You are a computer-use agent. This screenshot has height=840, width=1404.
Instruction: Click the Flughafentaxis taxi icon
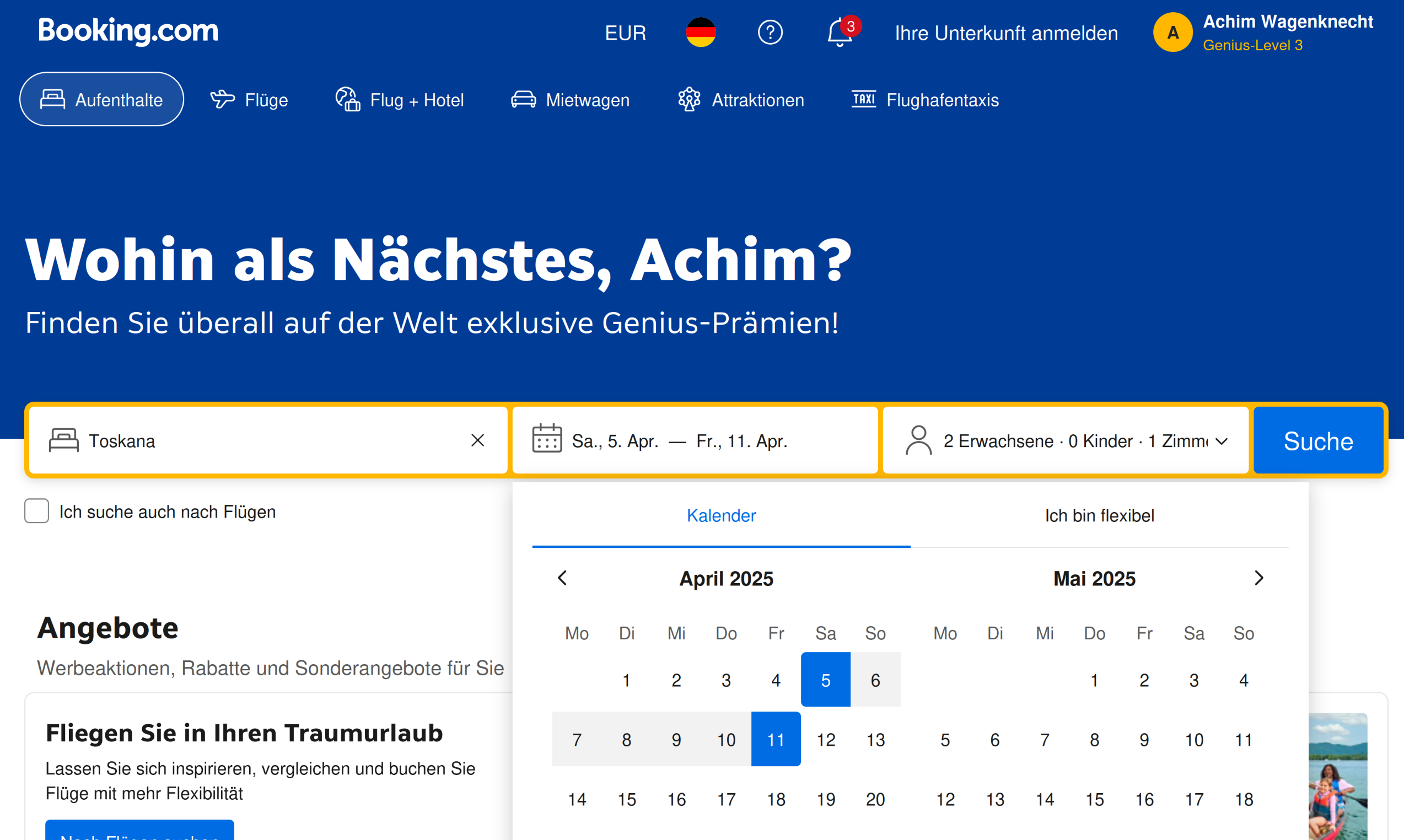point(863,99)
